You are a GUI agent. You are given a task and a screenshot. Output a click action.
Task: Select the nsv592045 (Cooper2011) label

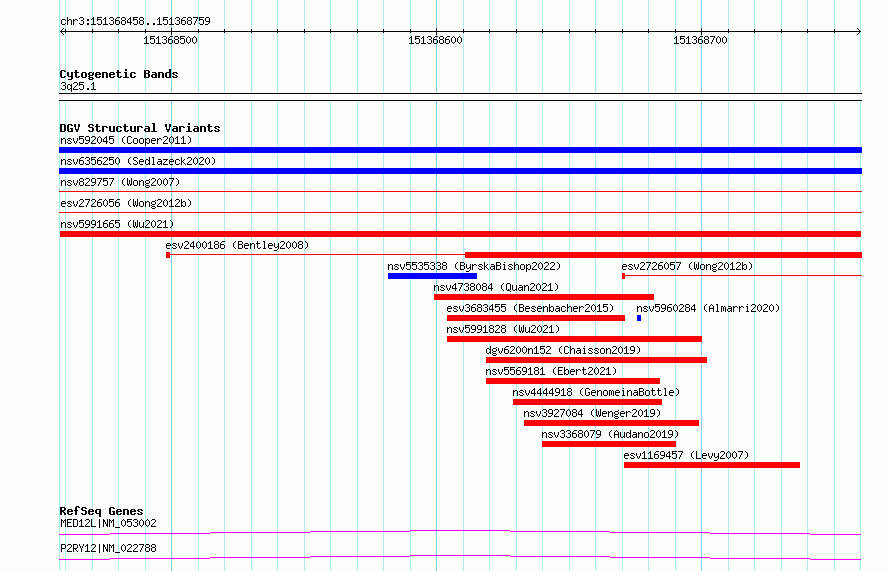(126, 140)
